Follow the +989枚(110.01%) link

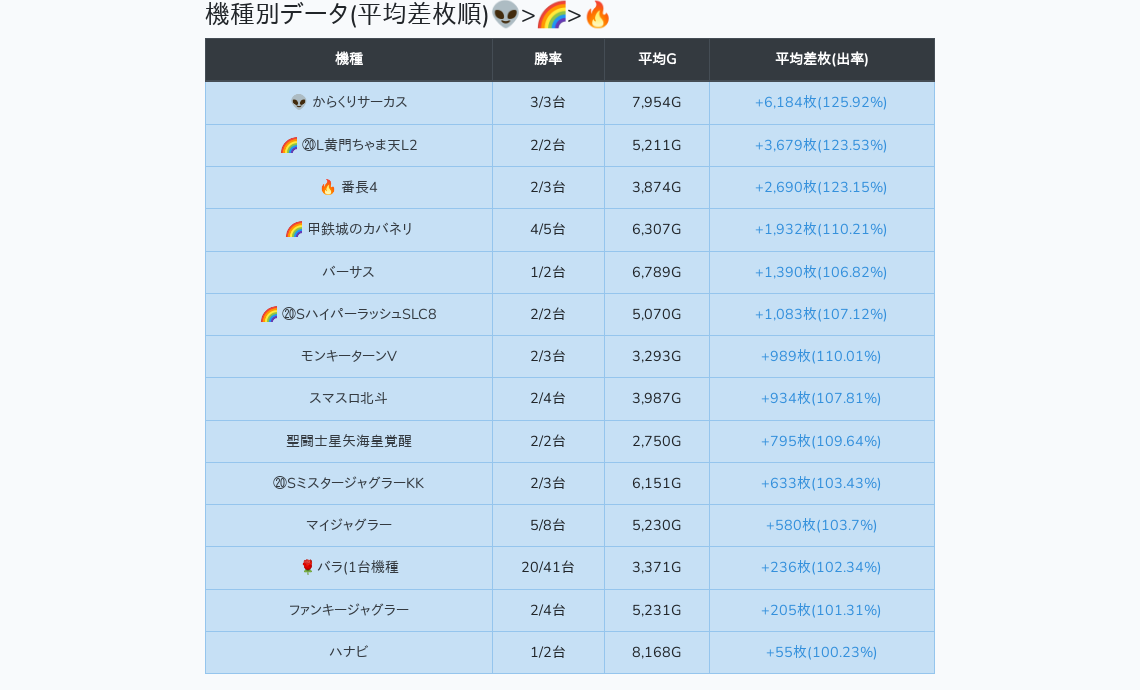[x=821, y=356]
